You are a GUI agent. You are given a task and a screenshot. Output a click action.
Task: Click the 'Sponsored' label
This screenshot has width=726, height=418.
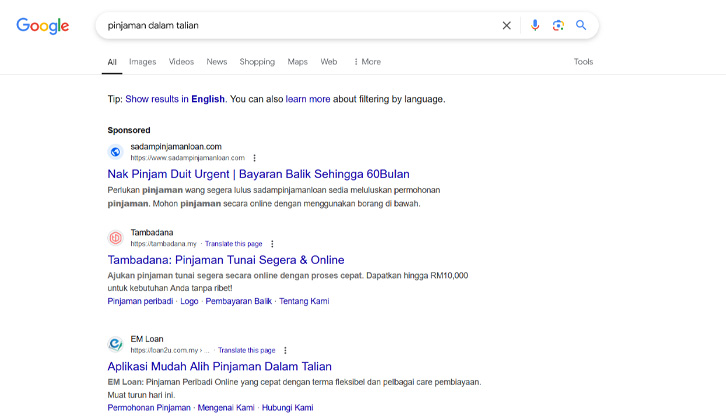click(129, 130)
